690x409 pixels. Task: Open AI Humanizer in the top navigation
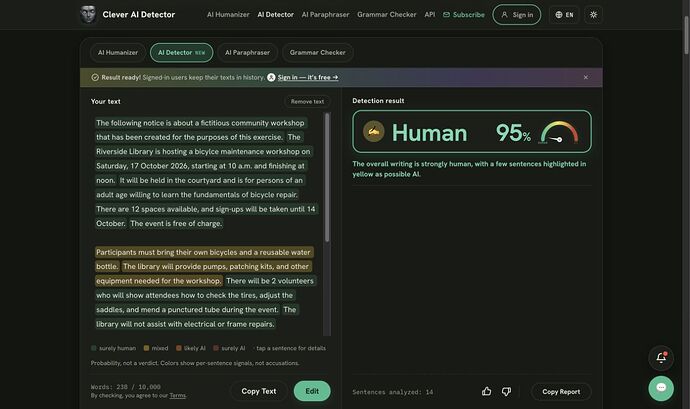click(228, 15)
